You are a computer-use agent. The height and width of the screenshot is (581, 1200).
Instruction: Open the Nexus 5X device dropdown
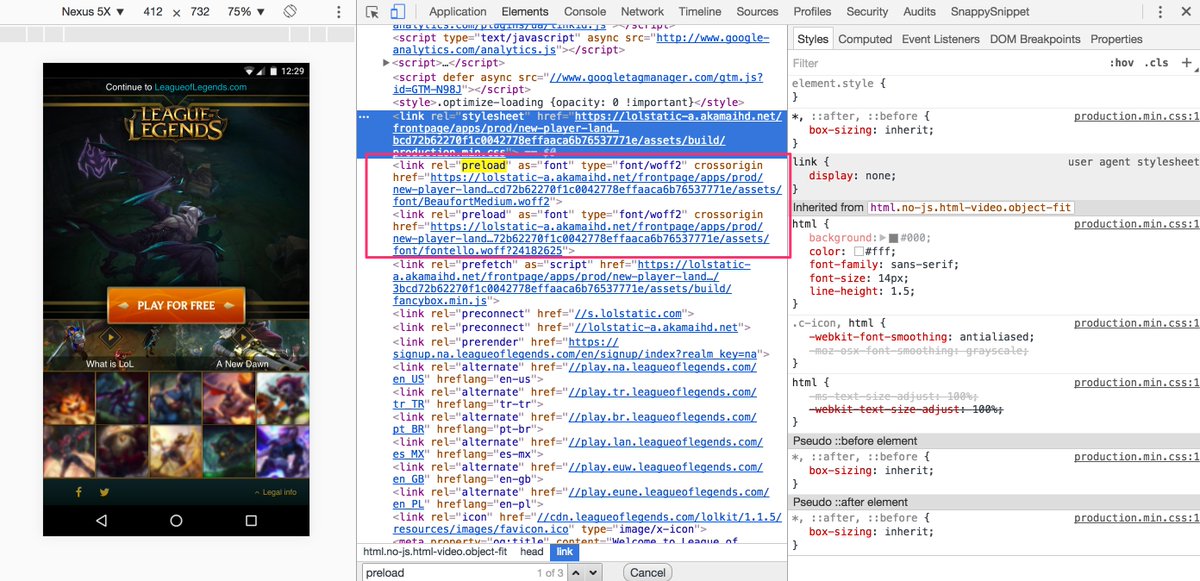coord(93,12)
